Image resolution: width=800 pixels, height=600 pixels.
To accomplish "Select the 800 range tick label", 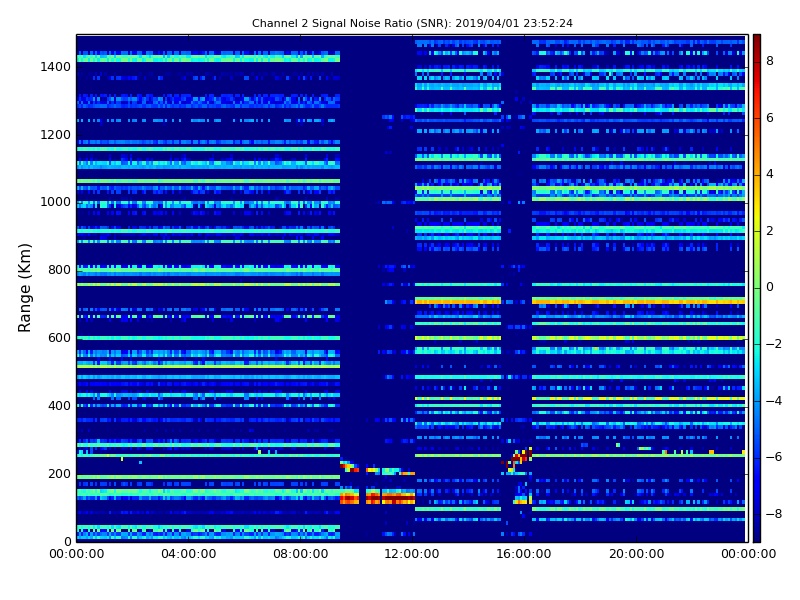I will coord(59,270).
